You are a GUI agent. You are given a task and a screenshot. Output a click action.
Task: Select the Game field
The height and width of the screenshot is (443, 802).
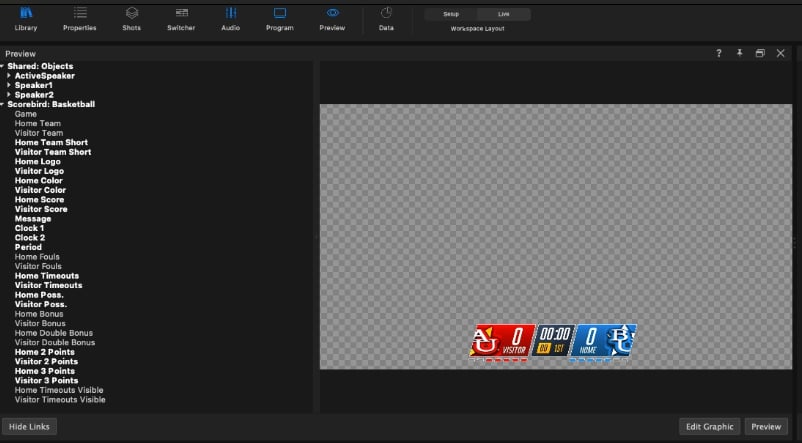[26, 114]
